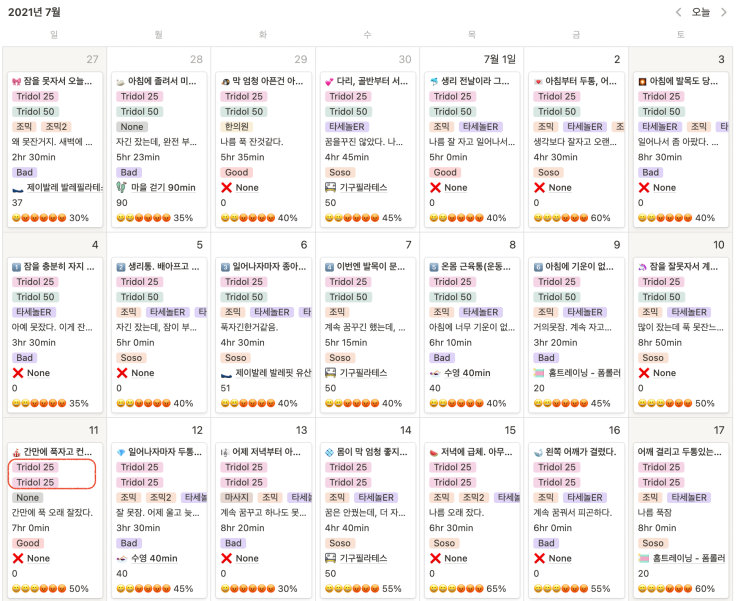
Task: Click the 타세놀ER tag on July 4 card
Action: click(x=34, y=312)
